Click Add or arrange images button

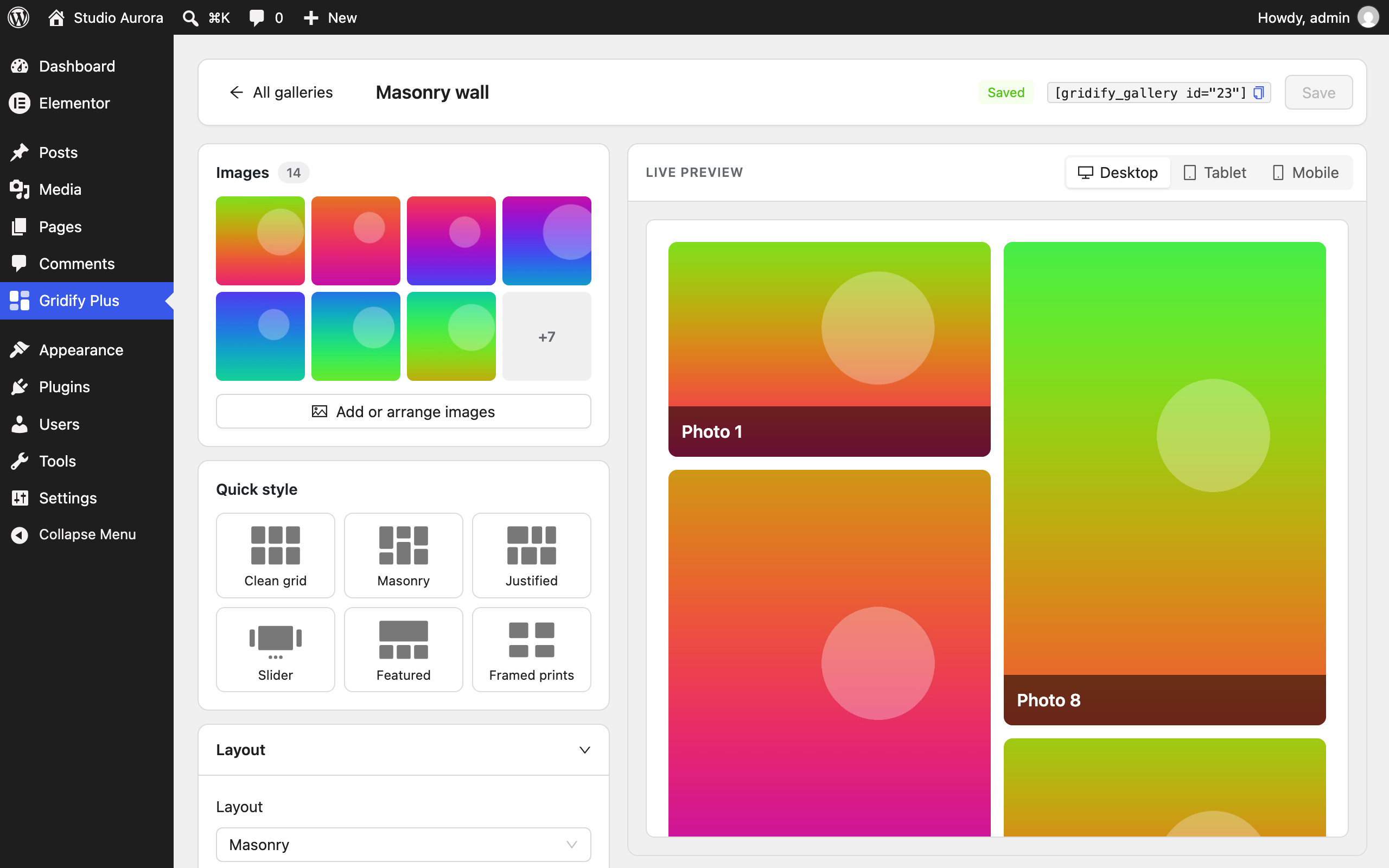(x=404, y=412)
